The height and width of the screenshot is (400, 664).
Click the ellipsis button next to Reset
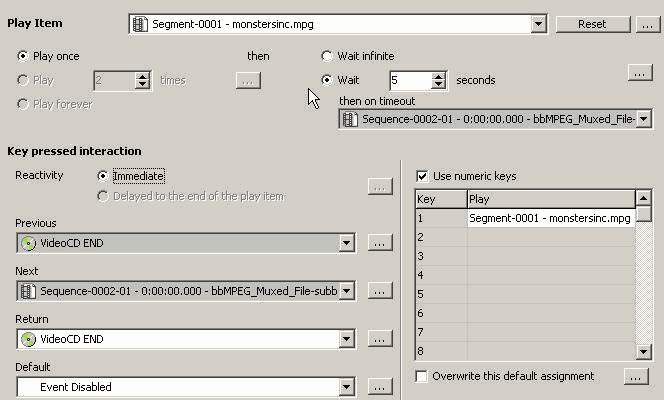647,24
